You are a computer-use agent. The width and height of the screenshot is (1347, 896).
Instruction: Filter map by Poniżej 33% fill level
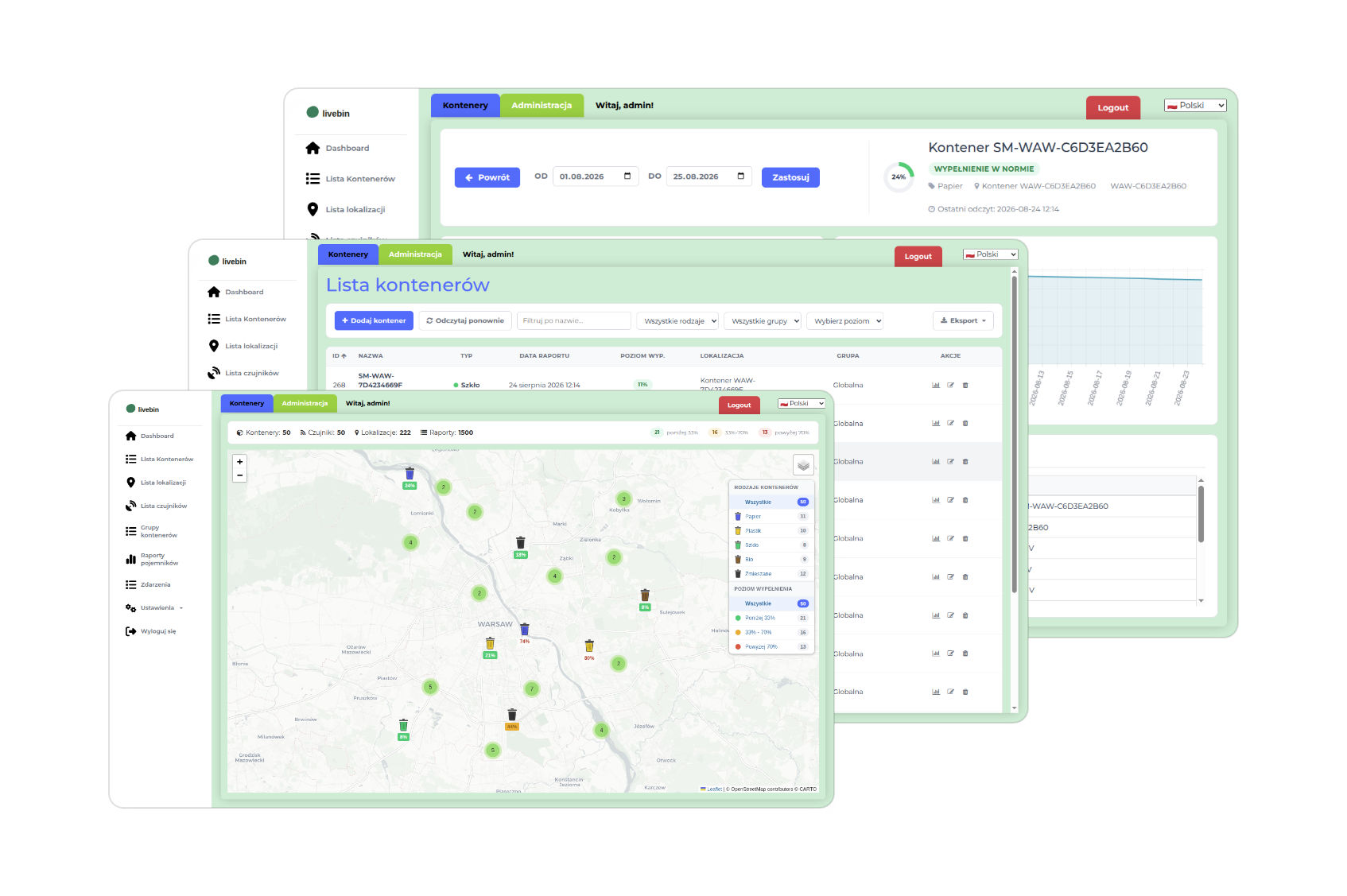(771, 618)
